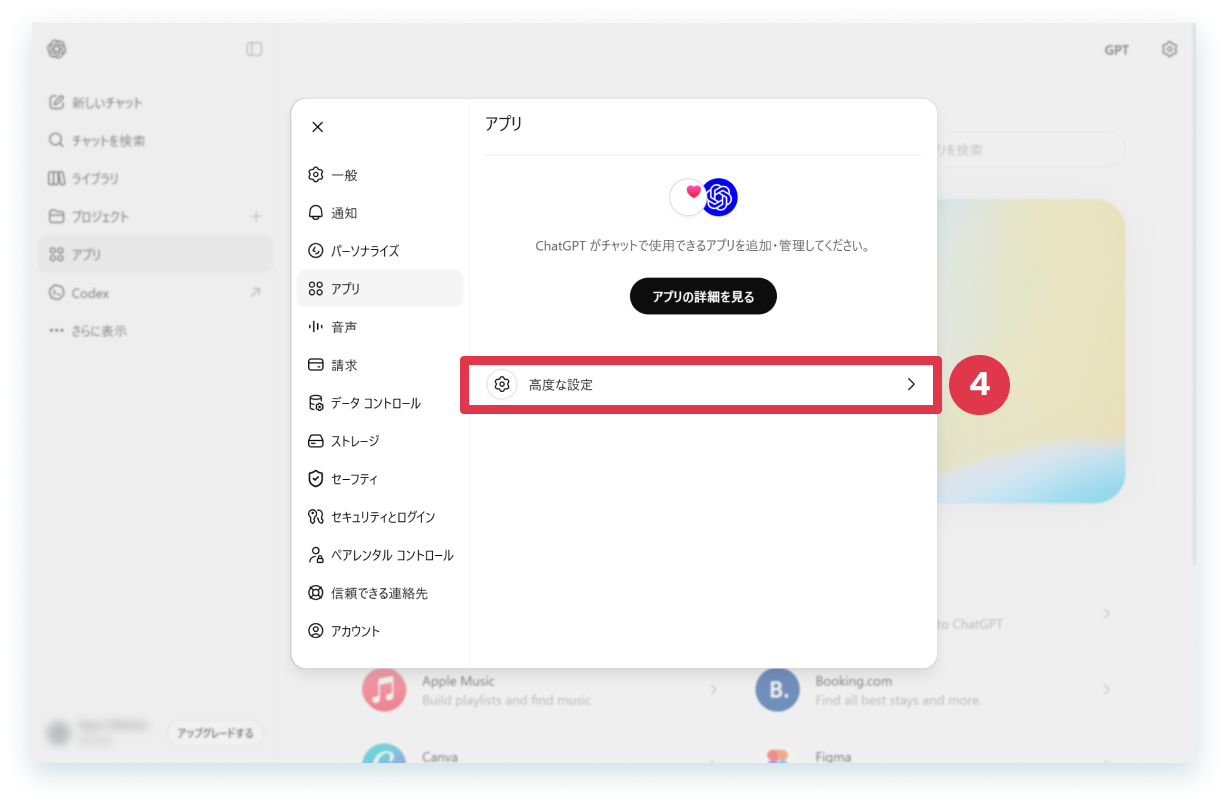
Task: Click the ChatGPT logo in sidebar
Action: tap(56, 49)
